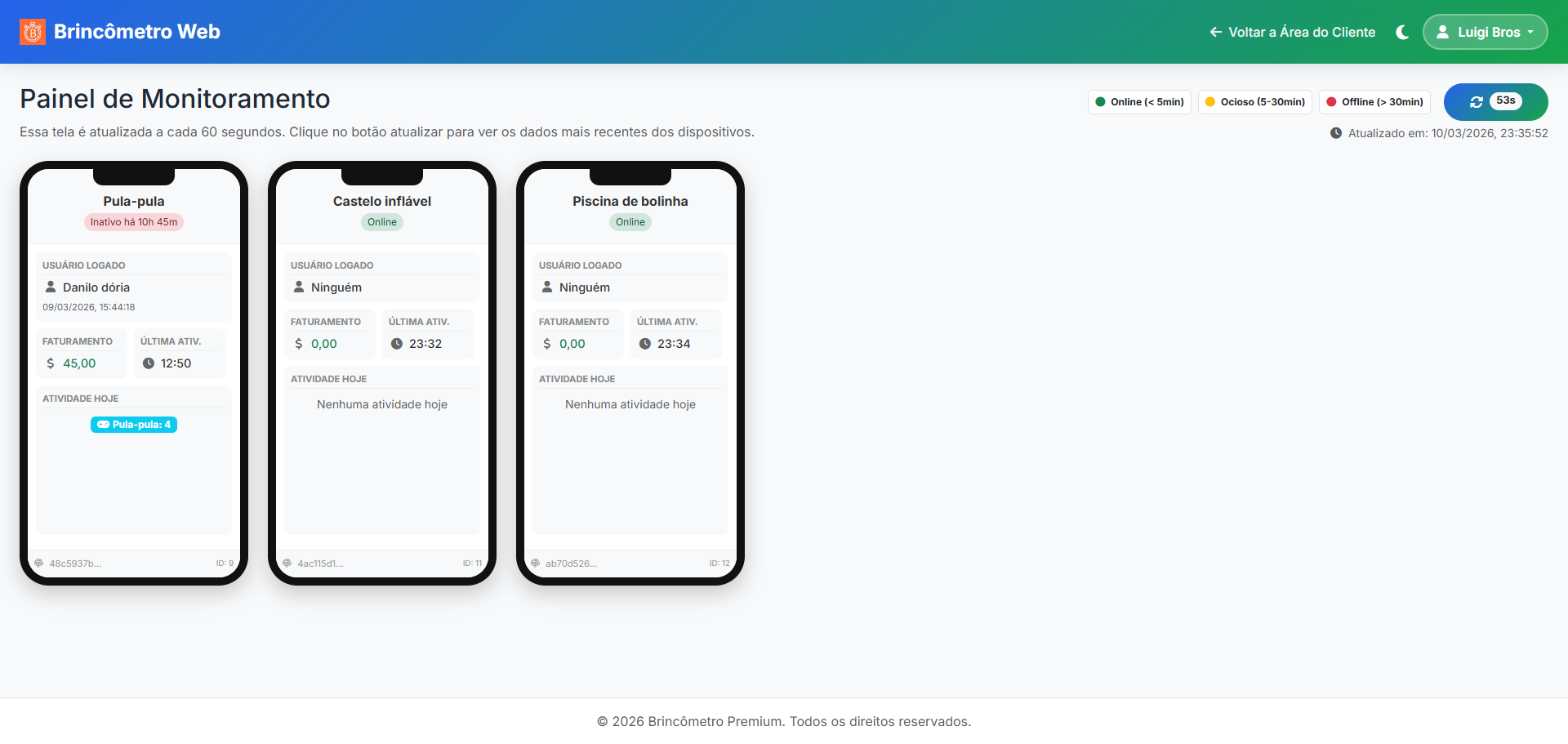Click the dollar icon in Pula-pula faturamento
This screenshot has height=744, width=1568.
51,363
